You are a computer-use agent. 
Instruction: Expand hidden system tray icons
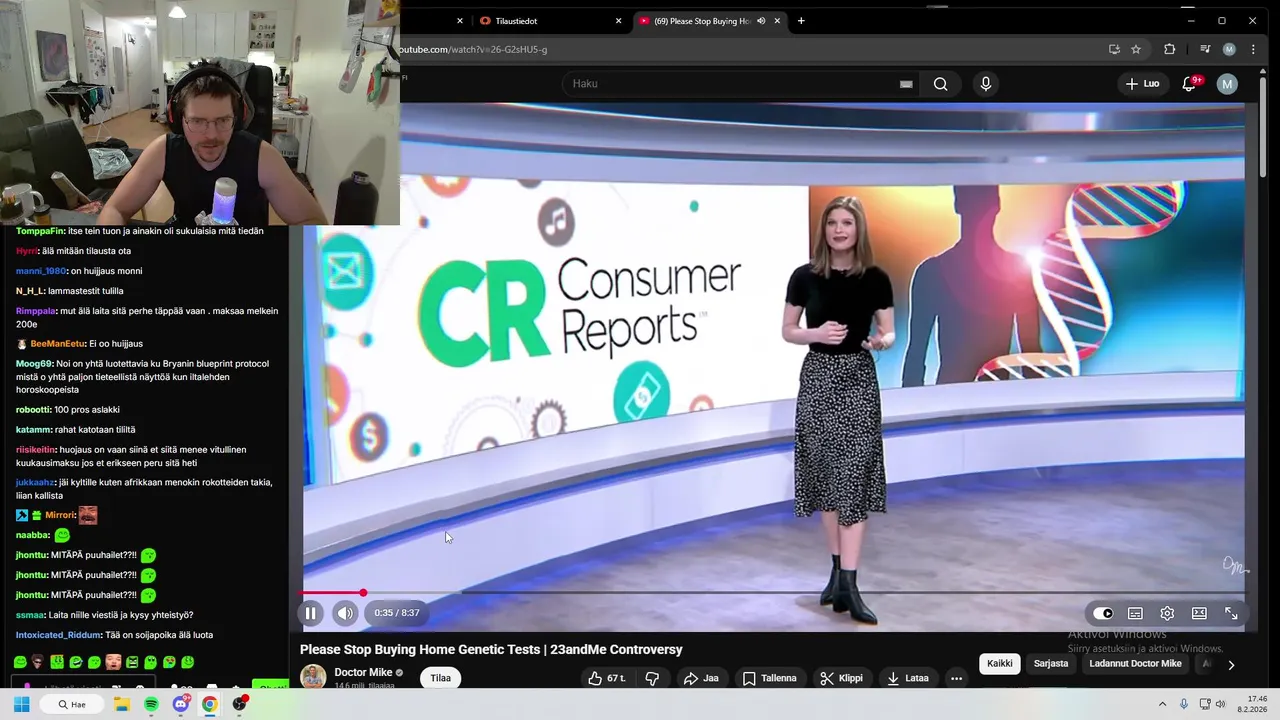1162,704
